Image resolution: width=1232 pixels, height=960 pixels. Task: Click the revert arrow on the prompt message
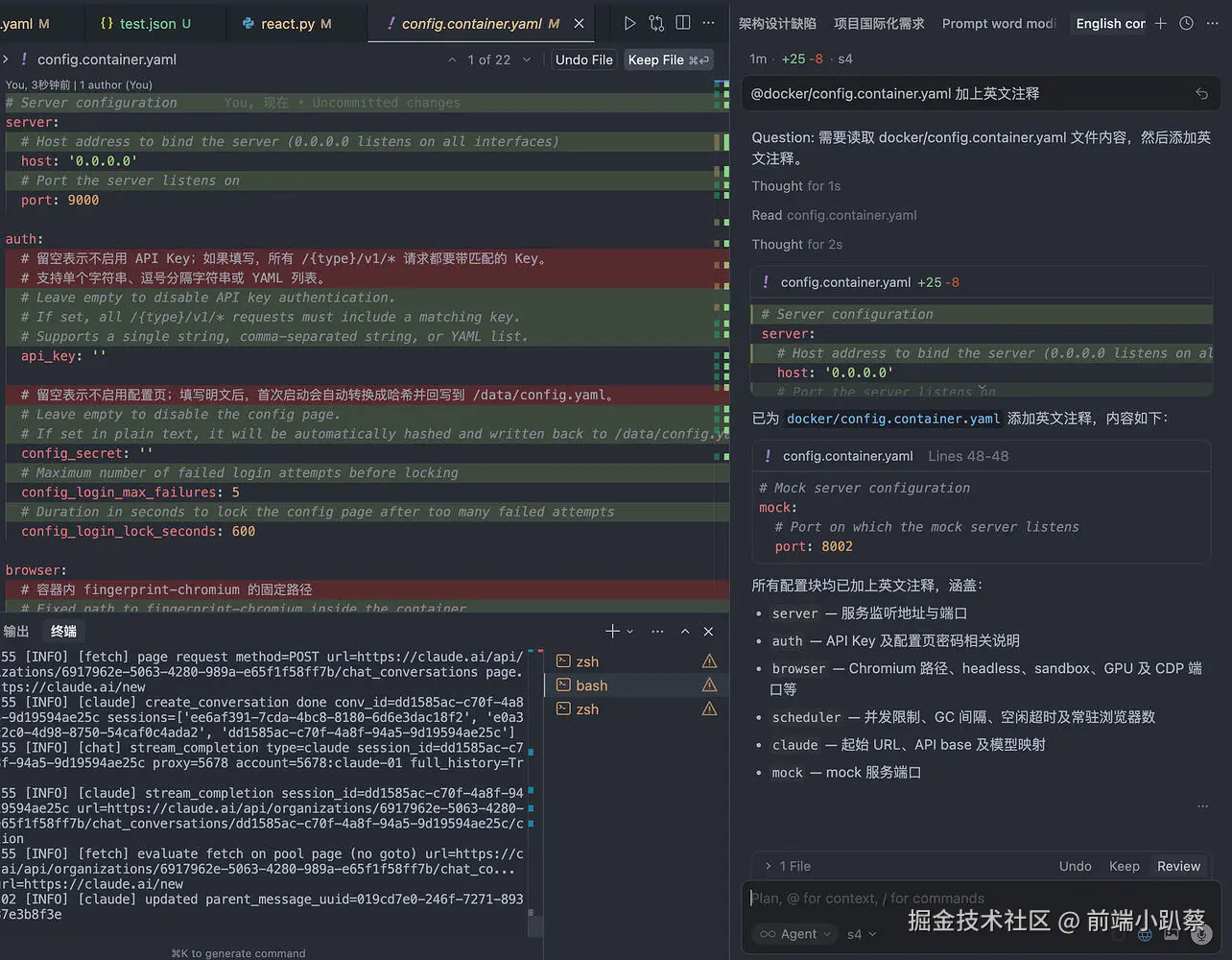coord(1201,93)
